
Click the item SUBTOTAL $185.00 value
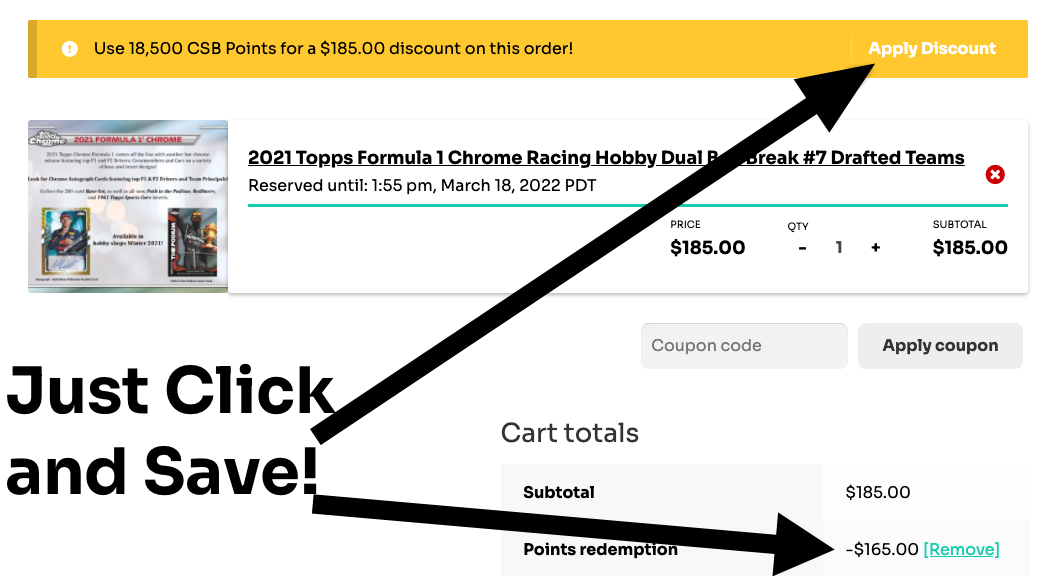[x=969, y=248]
